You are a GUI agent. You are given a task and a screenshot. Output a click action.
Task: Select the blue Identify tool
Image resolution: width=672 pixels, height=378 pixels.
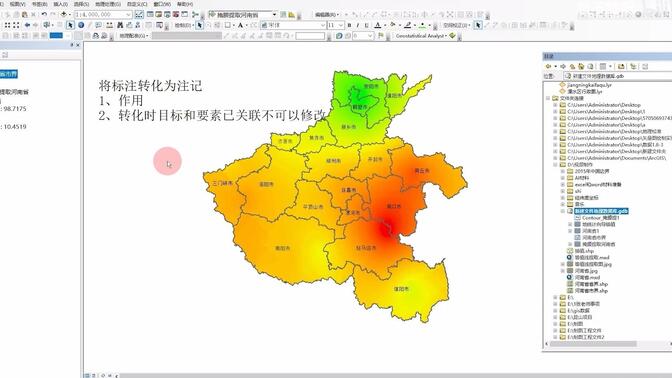tap(81, 25)
